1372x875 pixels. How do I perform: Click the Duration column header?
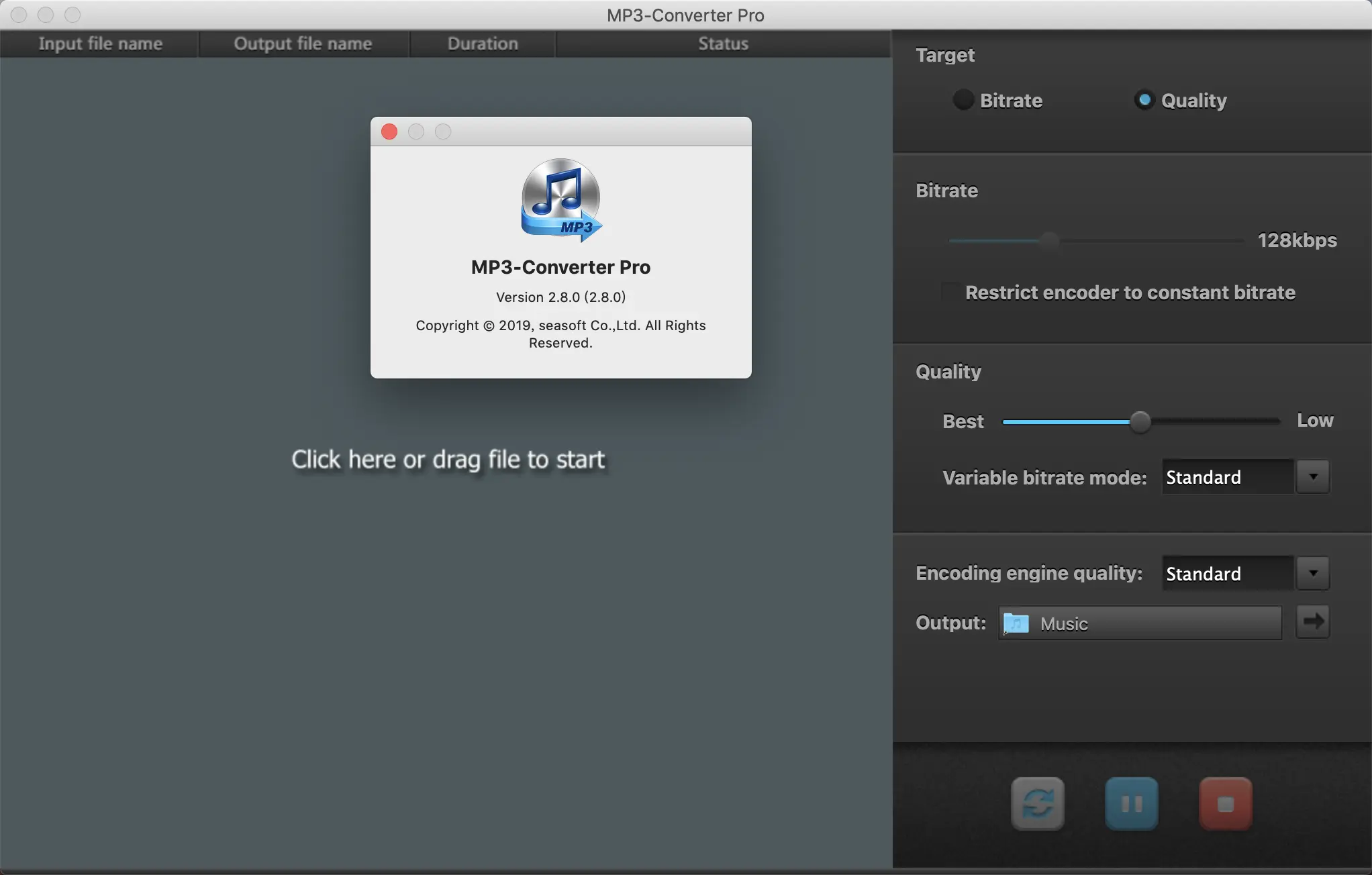482,43
